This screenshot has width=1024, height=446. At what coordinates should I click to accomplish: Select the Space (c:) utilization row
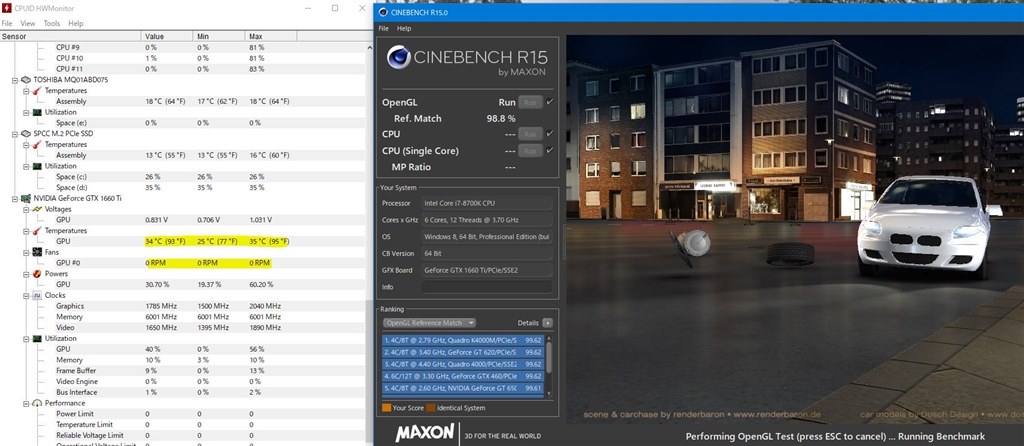[183, 176]
